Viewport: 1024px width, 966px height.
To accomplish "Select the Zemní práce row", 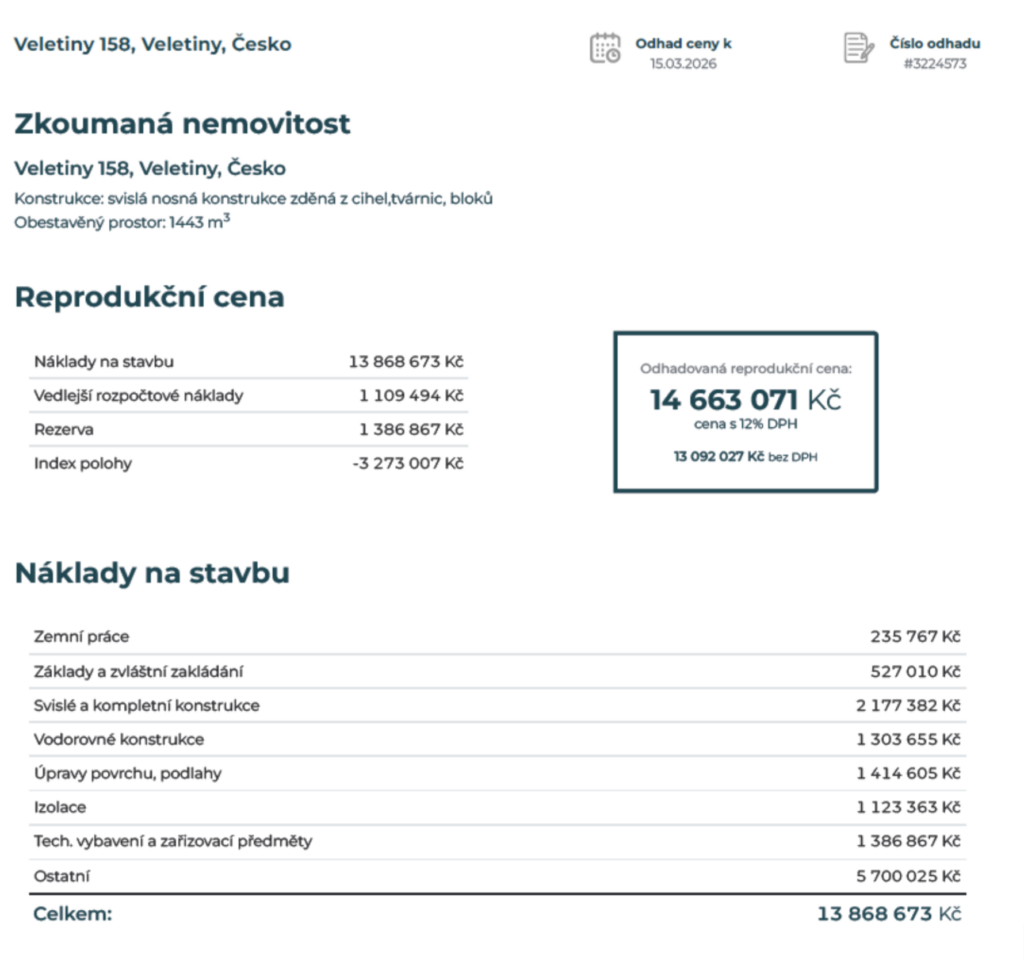I will (x=498, y=637).
